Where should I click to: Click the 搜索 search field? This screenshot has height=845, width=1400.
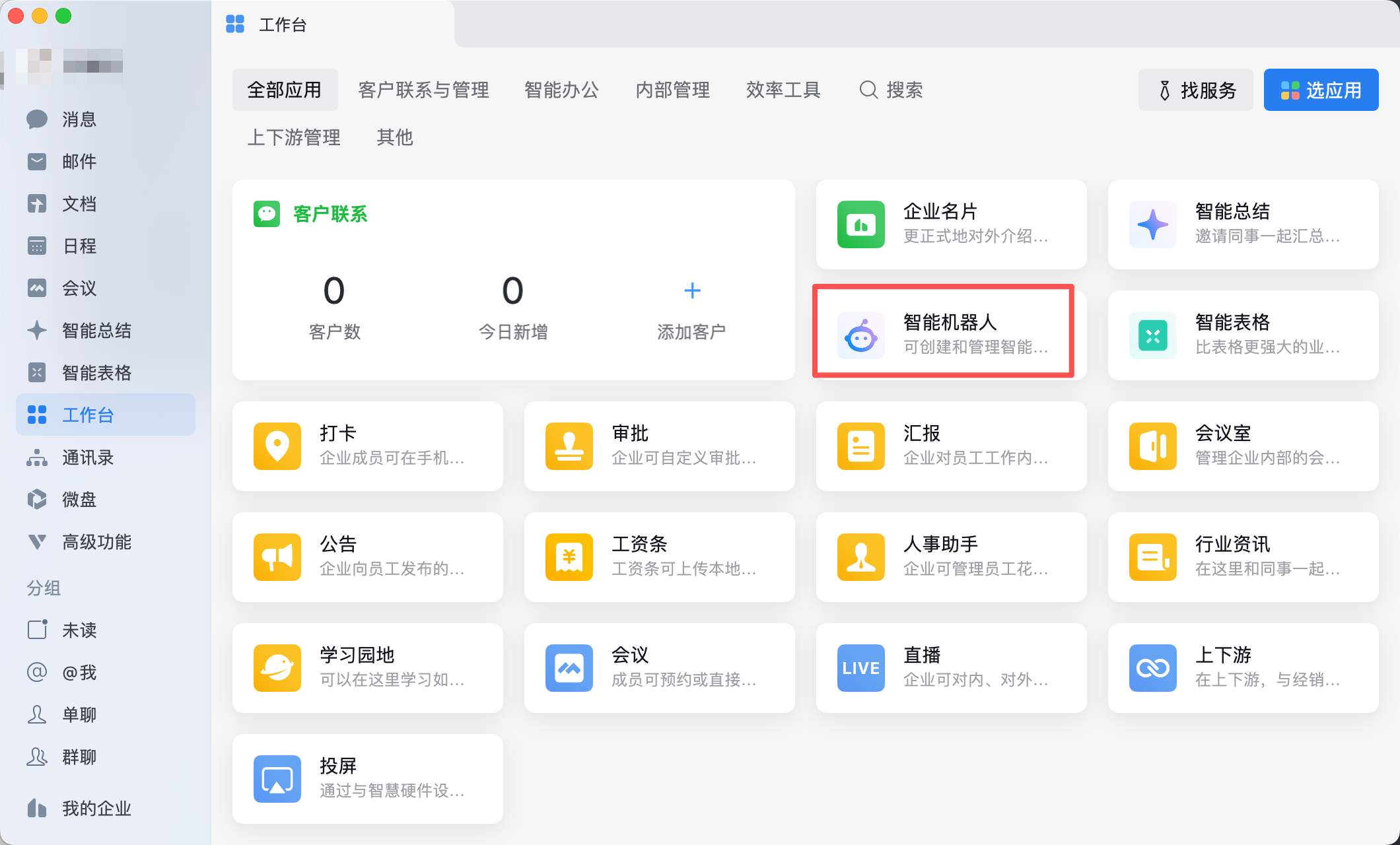point(892,90)
